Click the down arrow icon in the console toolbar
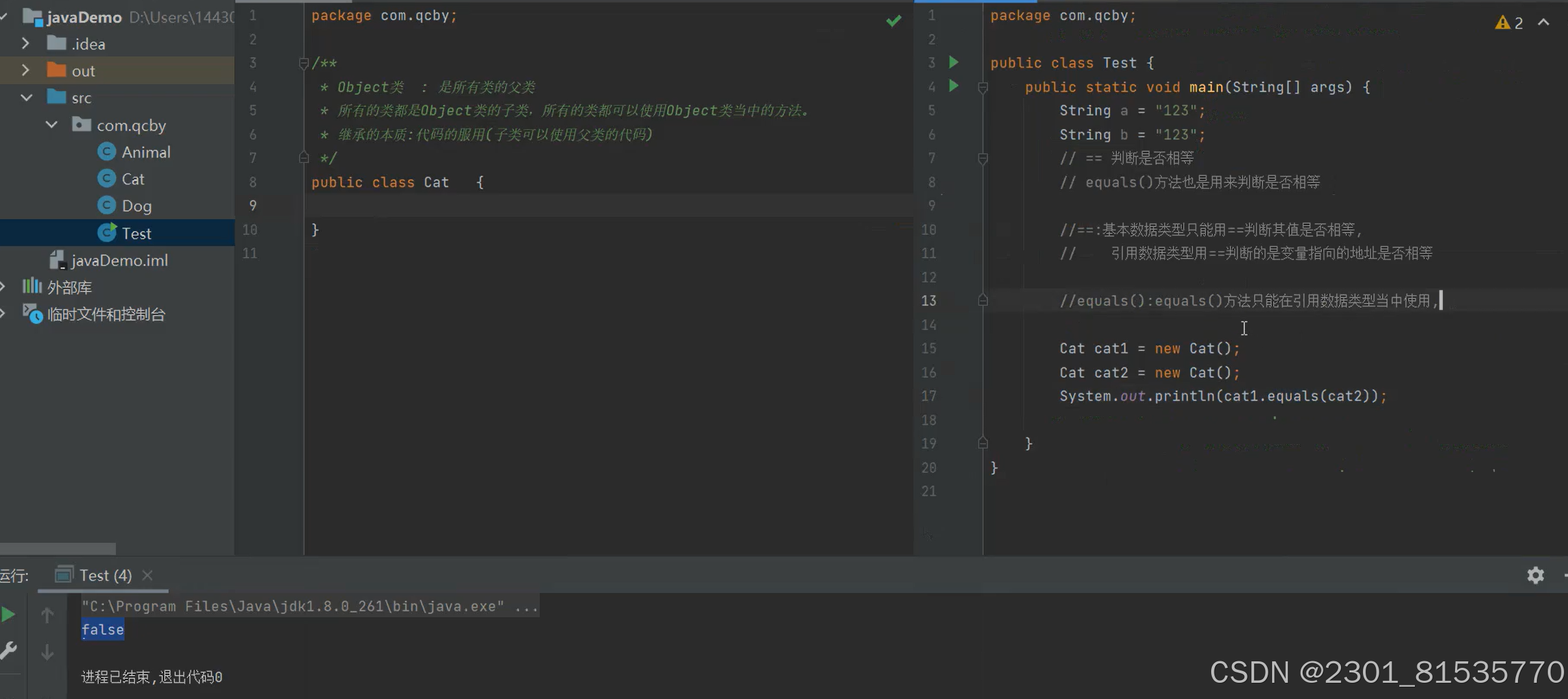The width and height of the screenshot is (1568, 699). (x=46, y=652)
